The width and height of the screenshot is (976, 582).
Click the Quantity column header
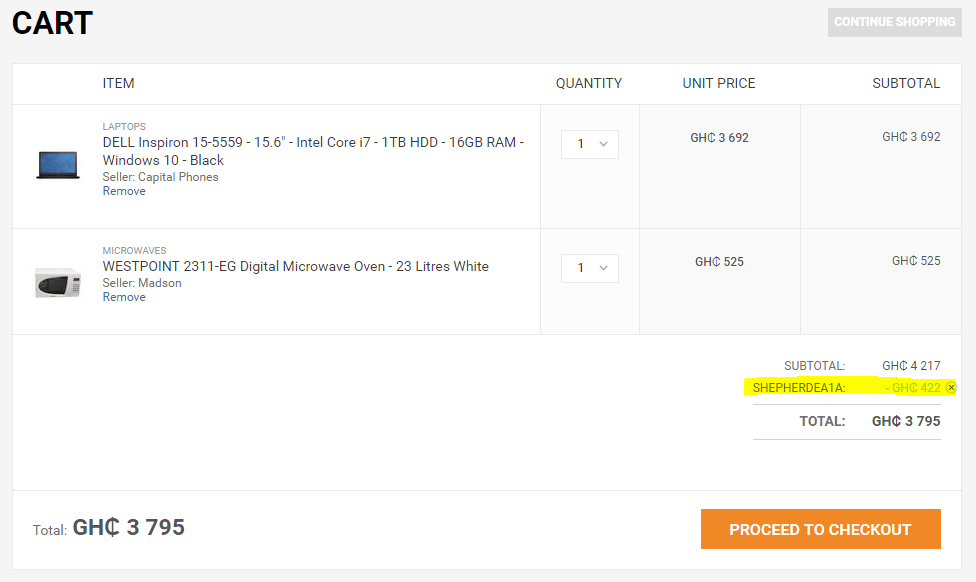589,84
